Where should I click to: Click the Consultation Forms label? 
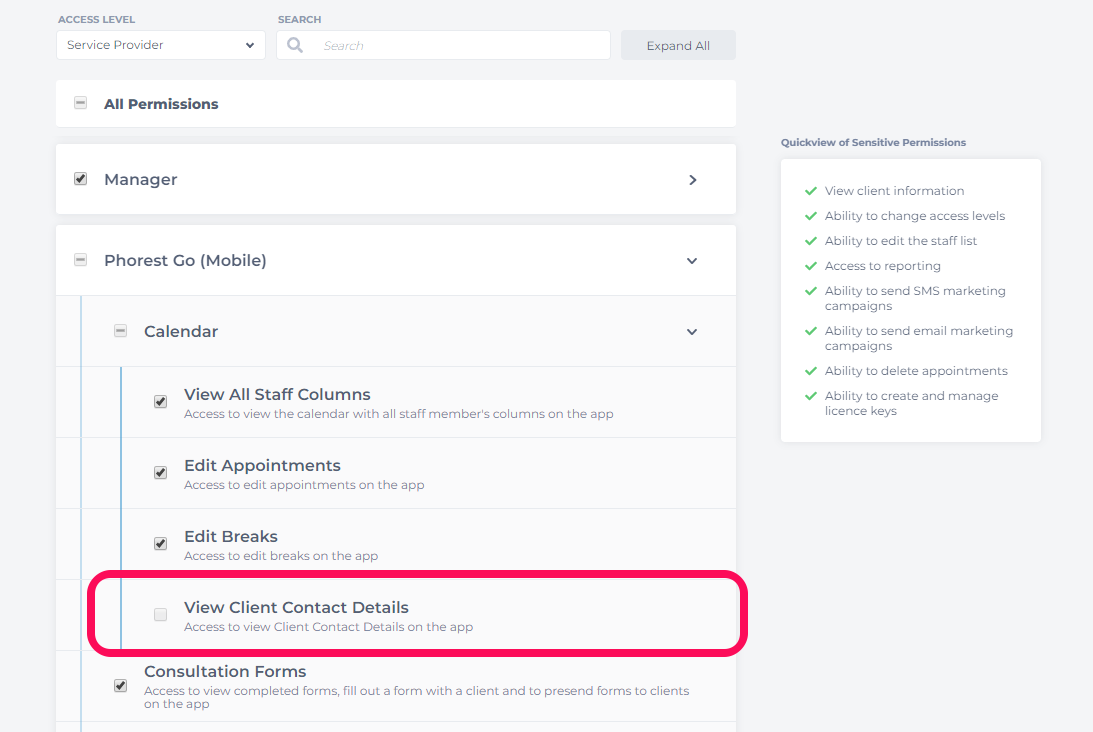pyautogui.click(x=225, y=671)
